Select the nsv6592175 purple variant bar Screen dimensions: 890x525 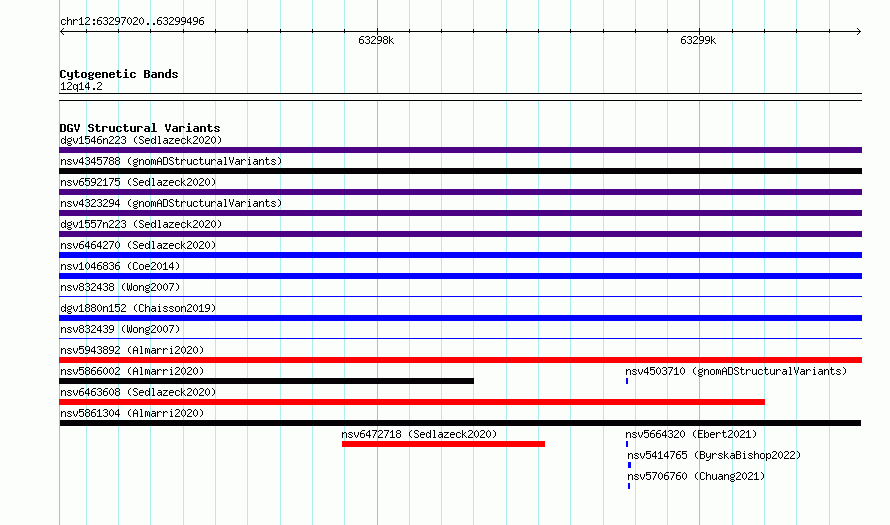pyautogui.click(x=460, y=192)
